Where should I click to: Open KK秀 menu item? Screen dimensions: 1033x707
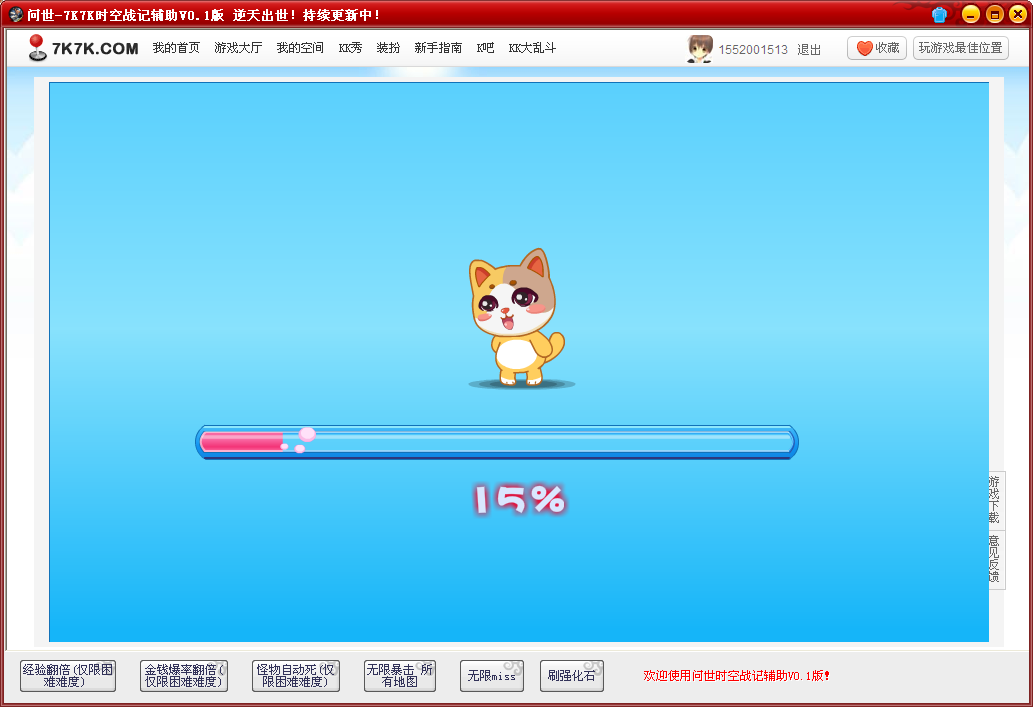click(350, 48)
